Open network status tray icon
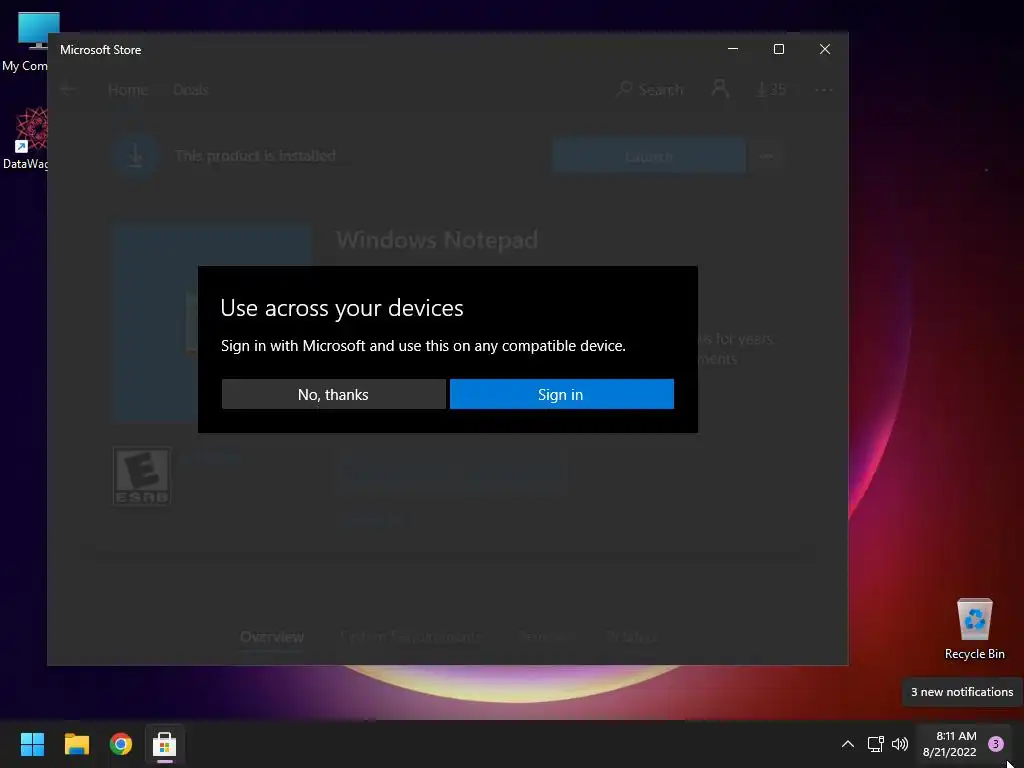This screenshot has height=768, width=1024. pos(875,744)
